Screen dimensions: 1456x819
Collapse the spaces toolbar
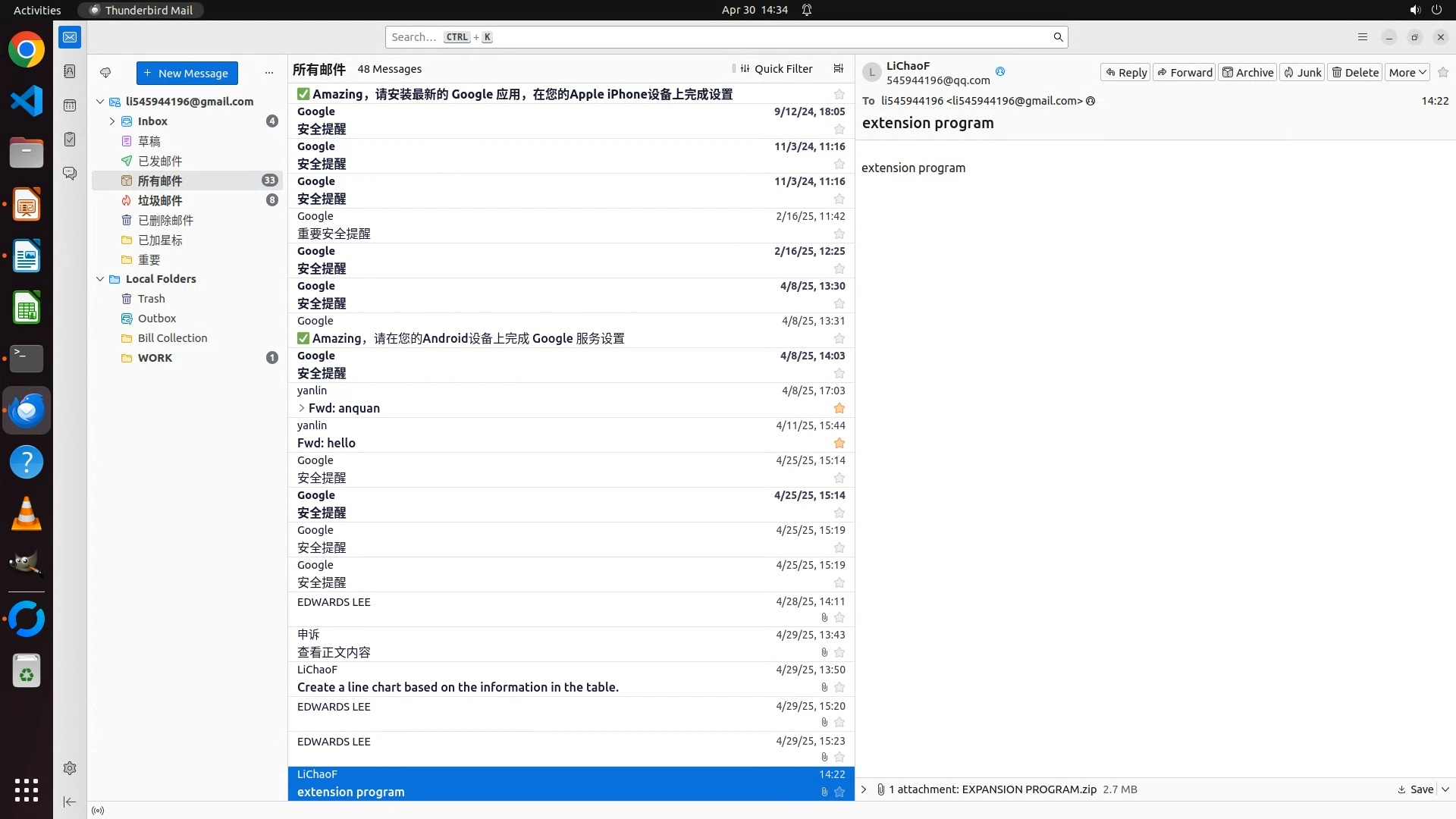pos(70,802)
